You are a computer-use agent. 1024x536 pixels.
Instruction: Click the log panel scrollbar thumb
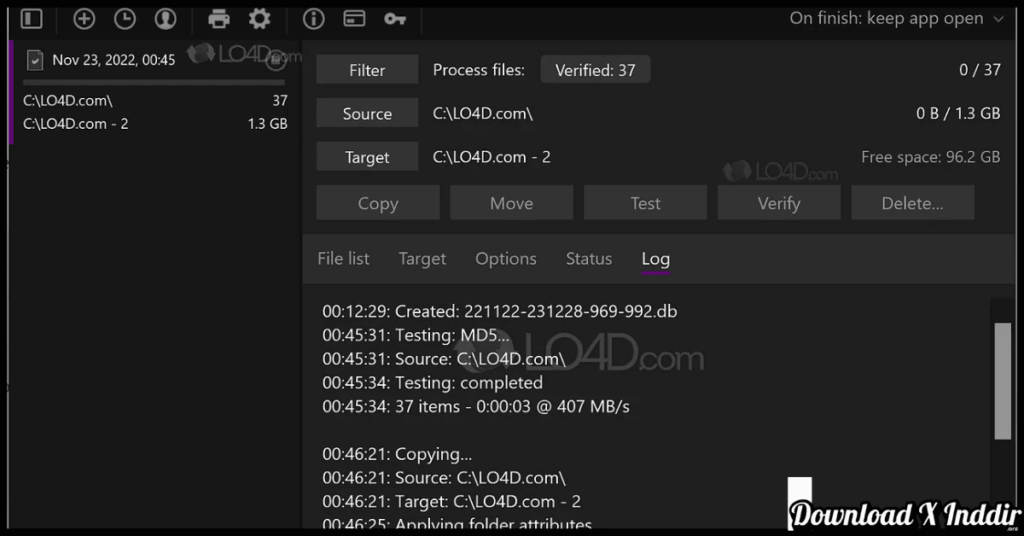click(x=1002, y=380)
